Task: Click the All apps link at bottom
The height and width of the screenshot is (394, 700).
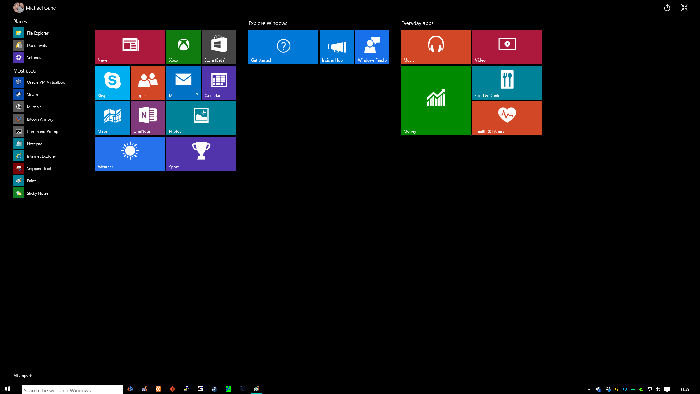Action: click(23, 376)
